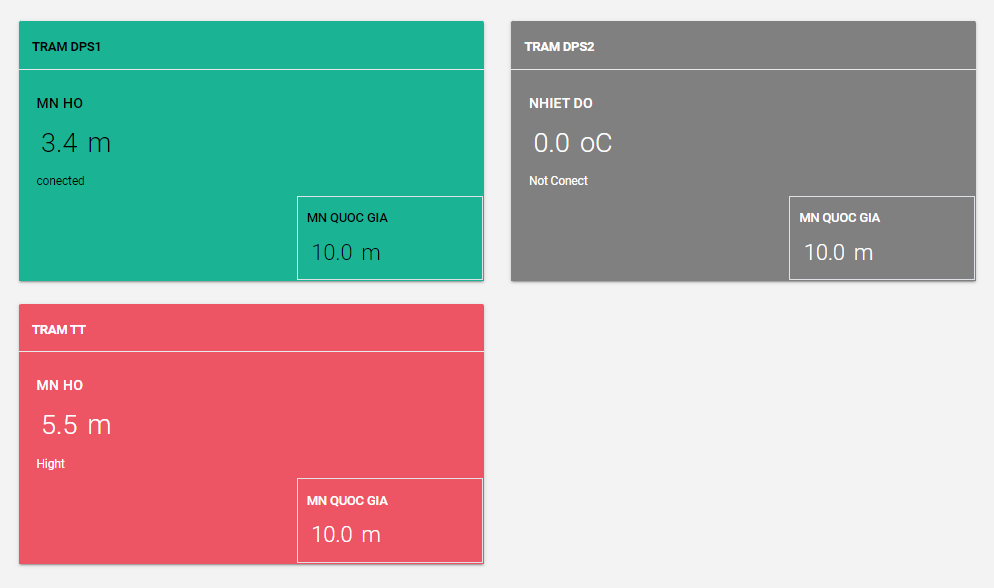
Task: Click the 10.0 m value in red card
Action: click(346, 534)
